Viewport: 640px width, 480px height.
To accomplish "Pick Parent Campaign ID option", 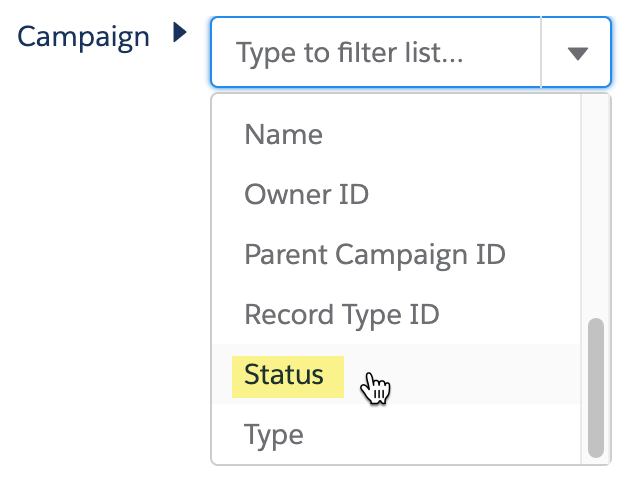I will click(x=396, y=254).
